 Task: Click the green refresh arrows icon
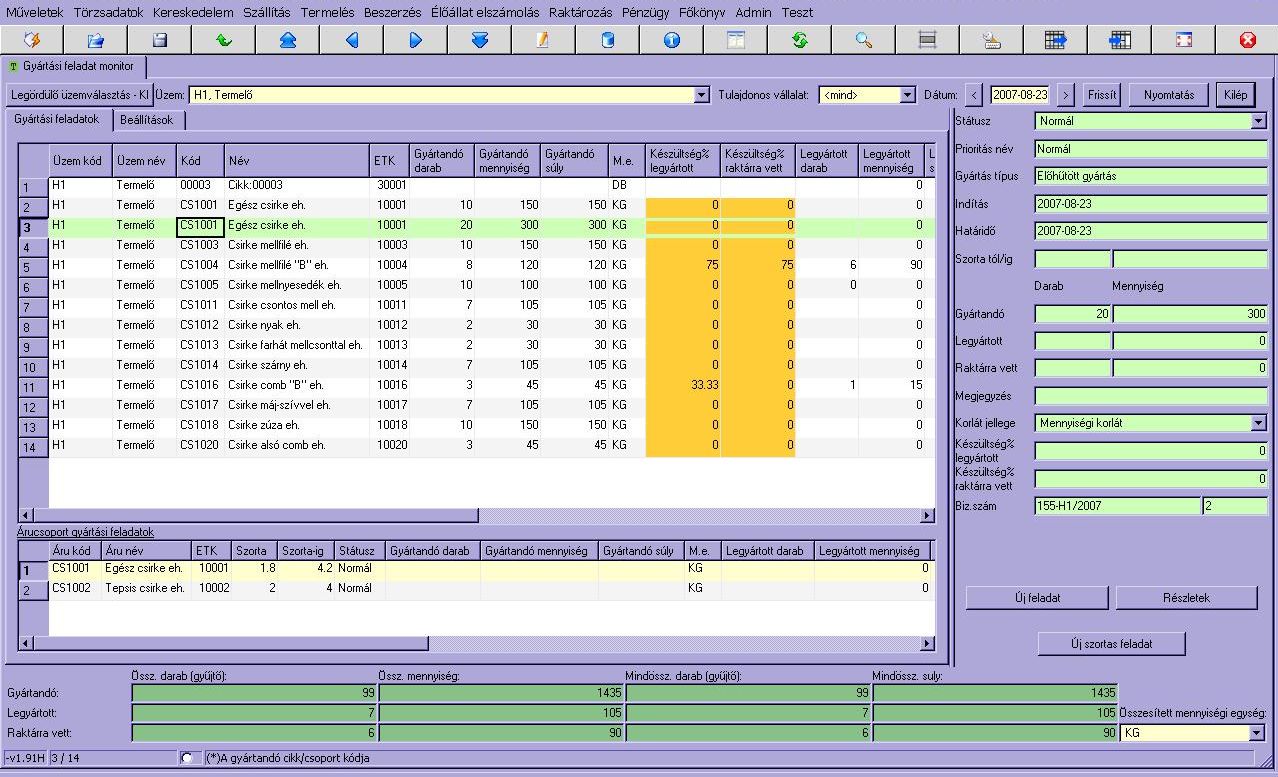(x=799, y=40)
